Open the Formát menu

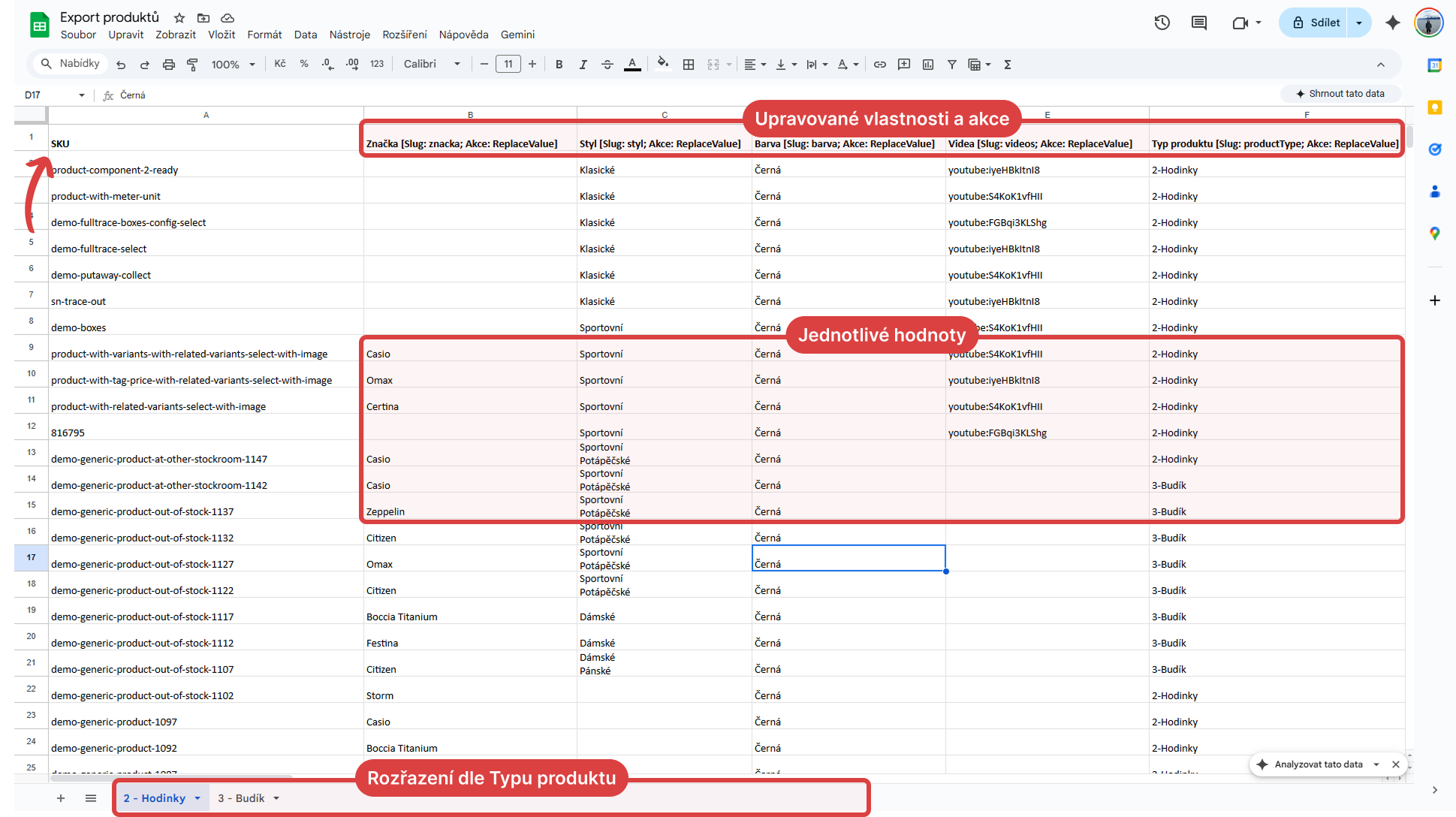point(264,35)
